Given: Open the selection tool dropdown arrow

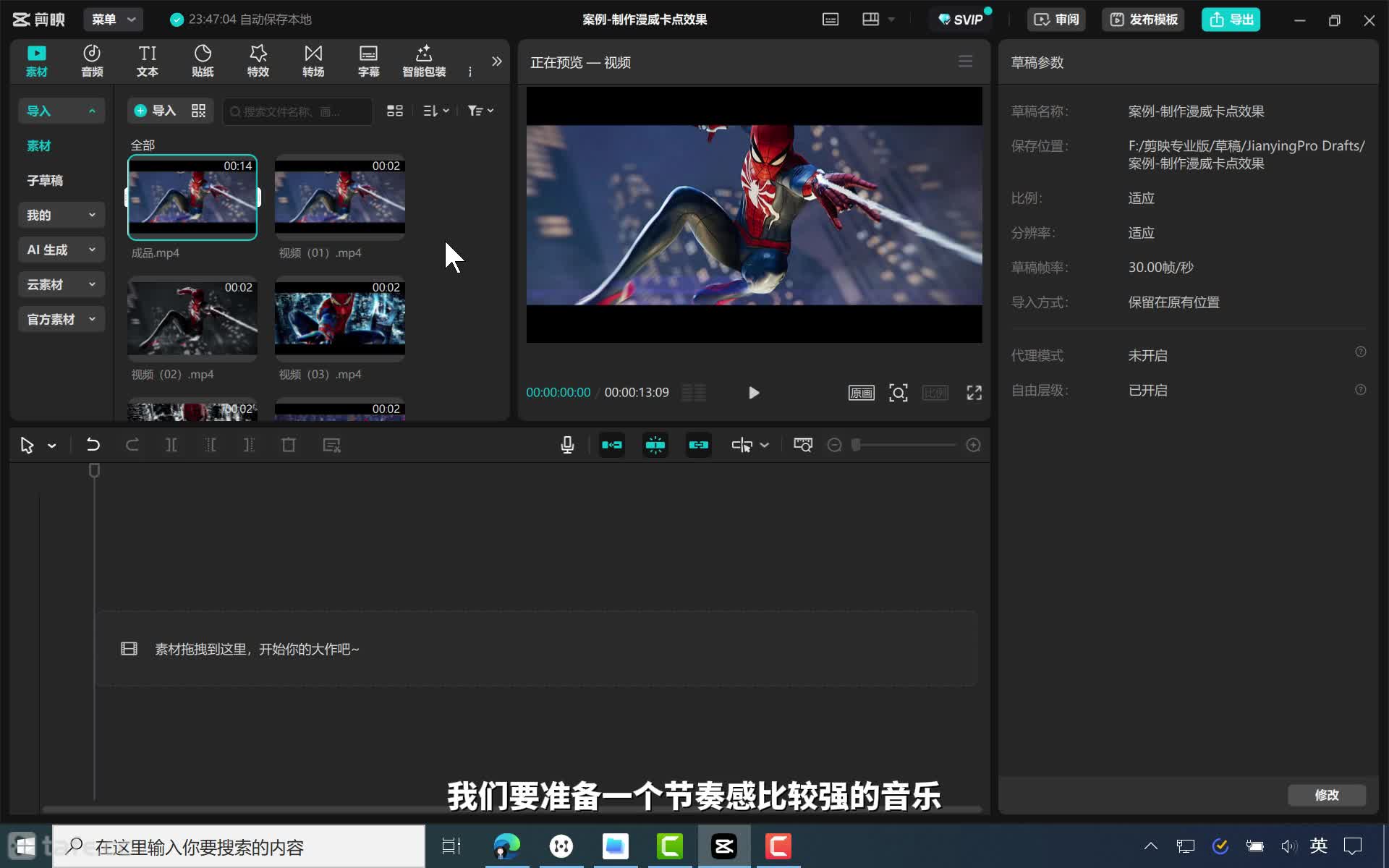Looking at the screenshot, I should point(52,446).
